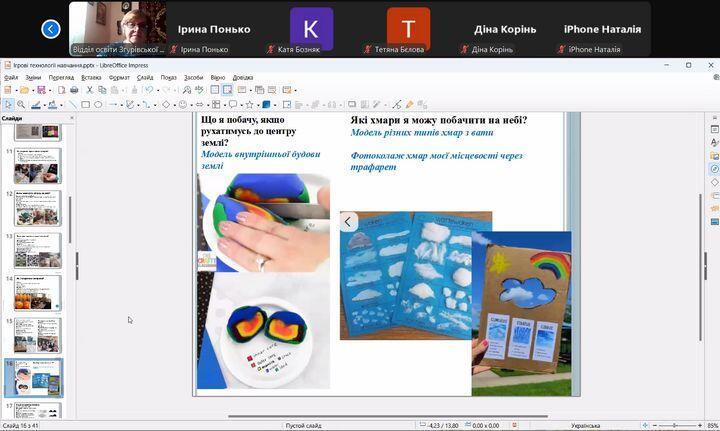The height and width of the screenshot is (431, 720).
Task: Open the Формат menu
Action: pyautogui.click(x=119, y=78)
